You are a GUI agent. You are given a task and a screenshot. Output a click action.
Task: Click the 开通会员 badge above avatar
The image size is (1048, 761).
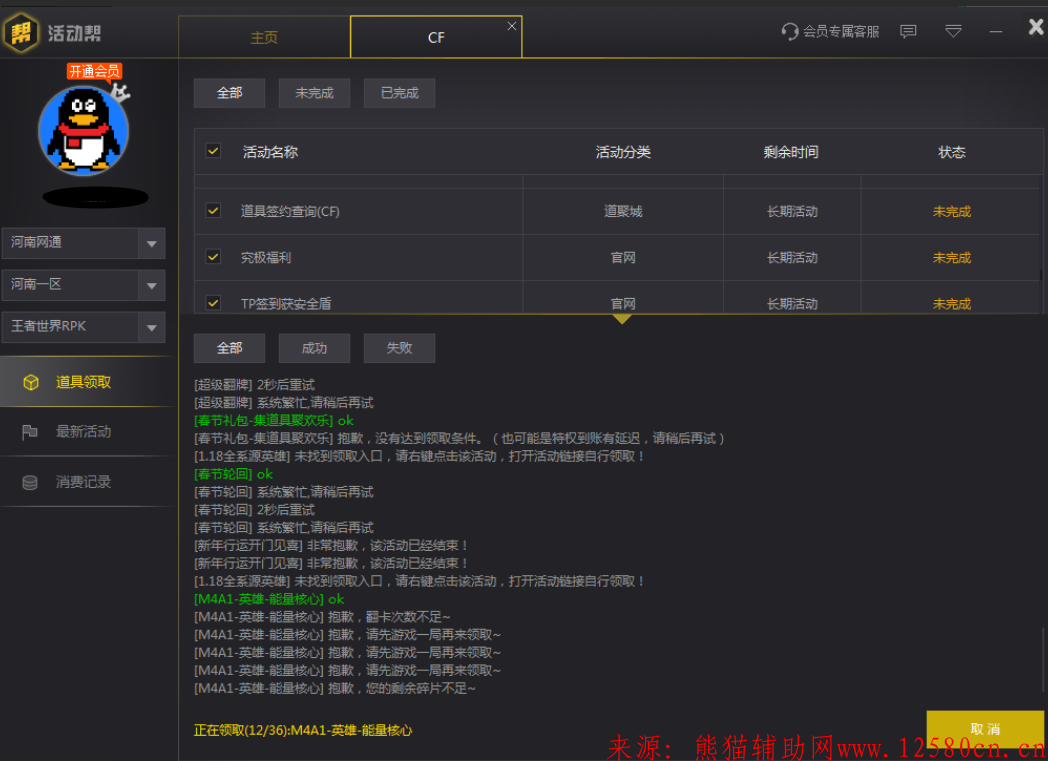(93, 71)
